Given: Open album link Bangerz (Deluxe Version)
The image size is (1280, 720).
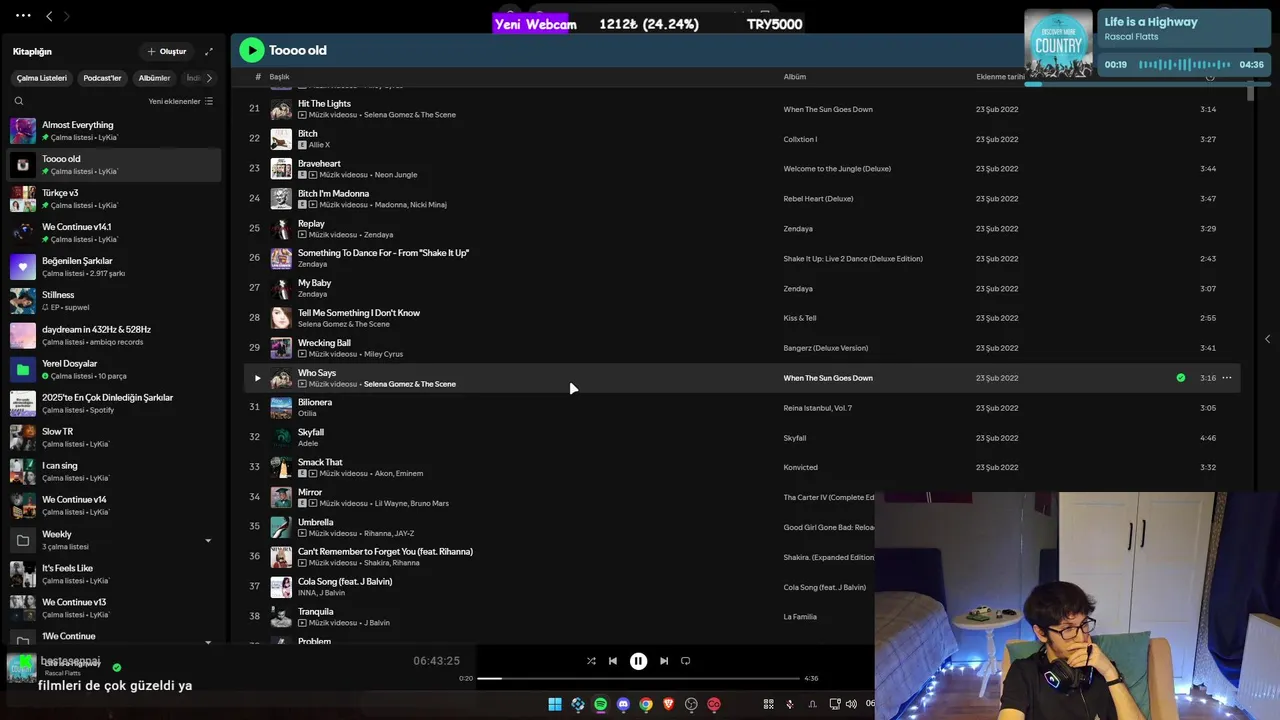Looking at the screenshot, I should [x=826, y=348].
